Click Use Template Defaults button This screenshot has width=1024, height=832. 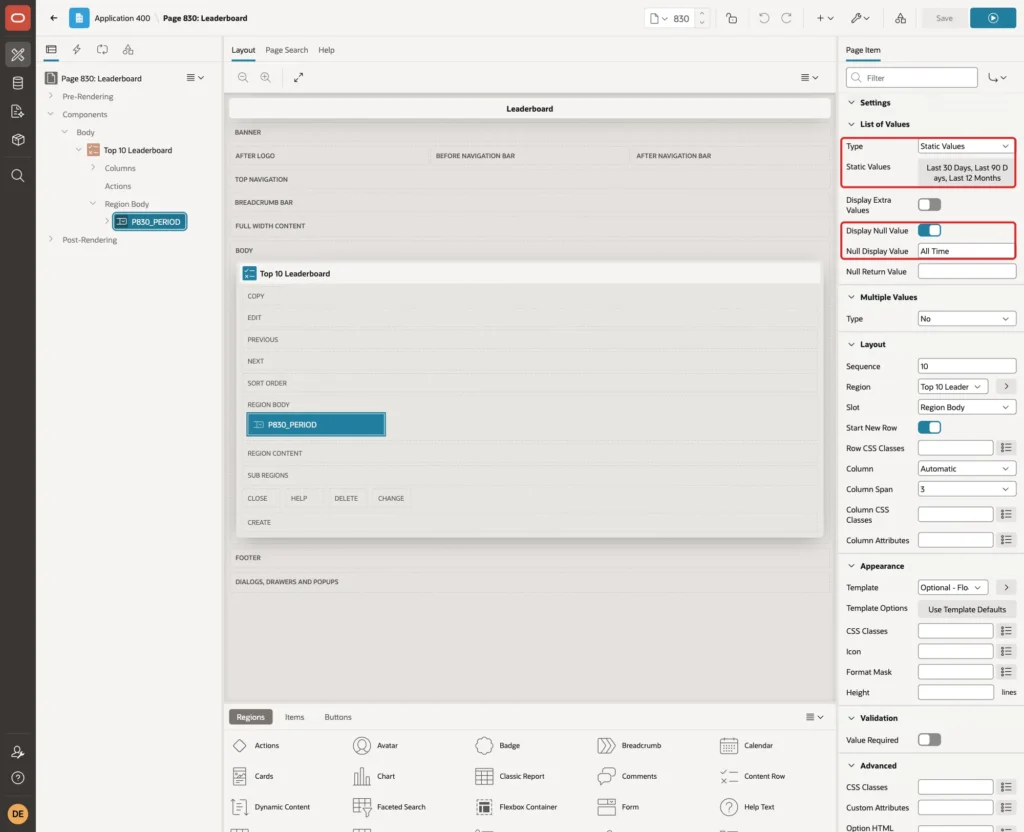(967, 609)
